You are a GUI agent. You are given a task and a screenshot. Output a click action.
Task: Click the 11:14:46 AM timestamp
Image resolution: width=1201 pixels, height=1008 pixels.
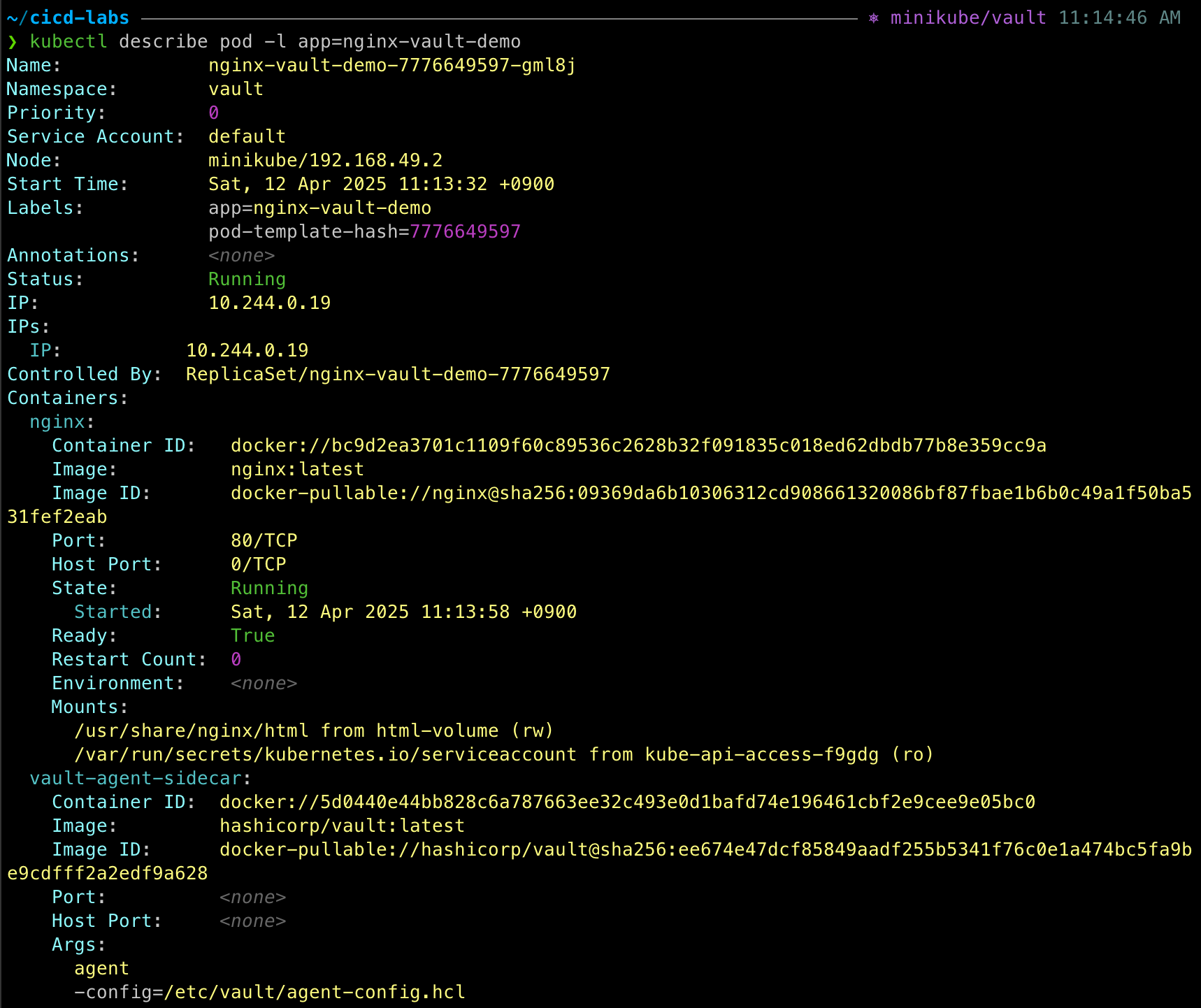(x=1119, y=17)
